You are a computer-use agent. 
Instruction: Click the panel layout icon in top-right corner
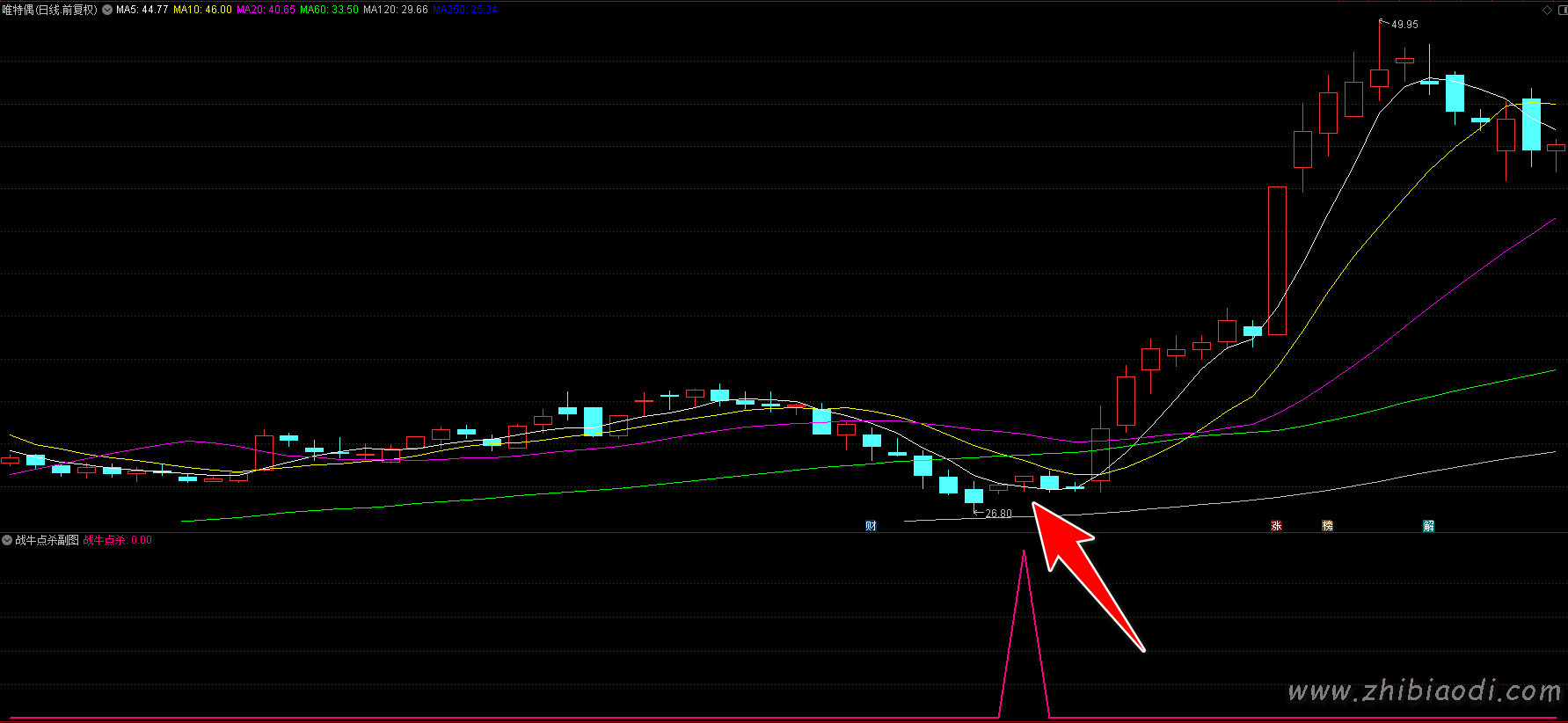click(x=1561, y=10)
